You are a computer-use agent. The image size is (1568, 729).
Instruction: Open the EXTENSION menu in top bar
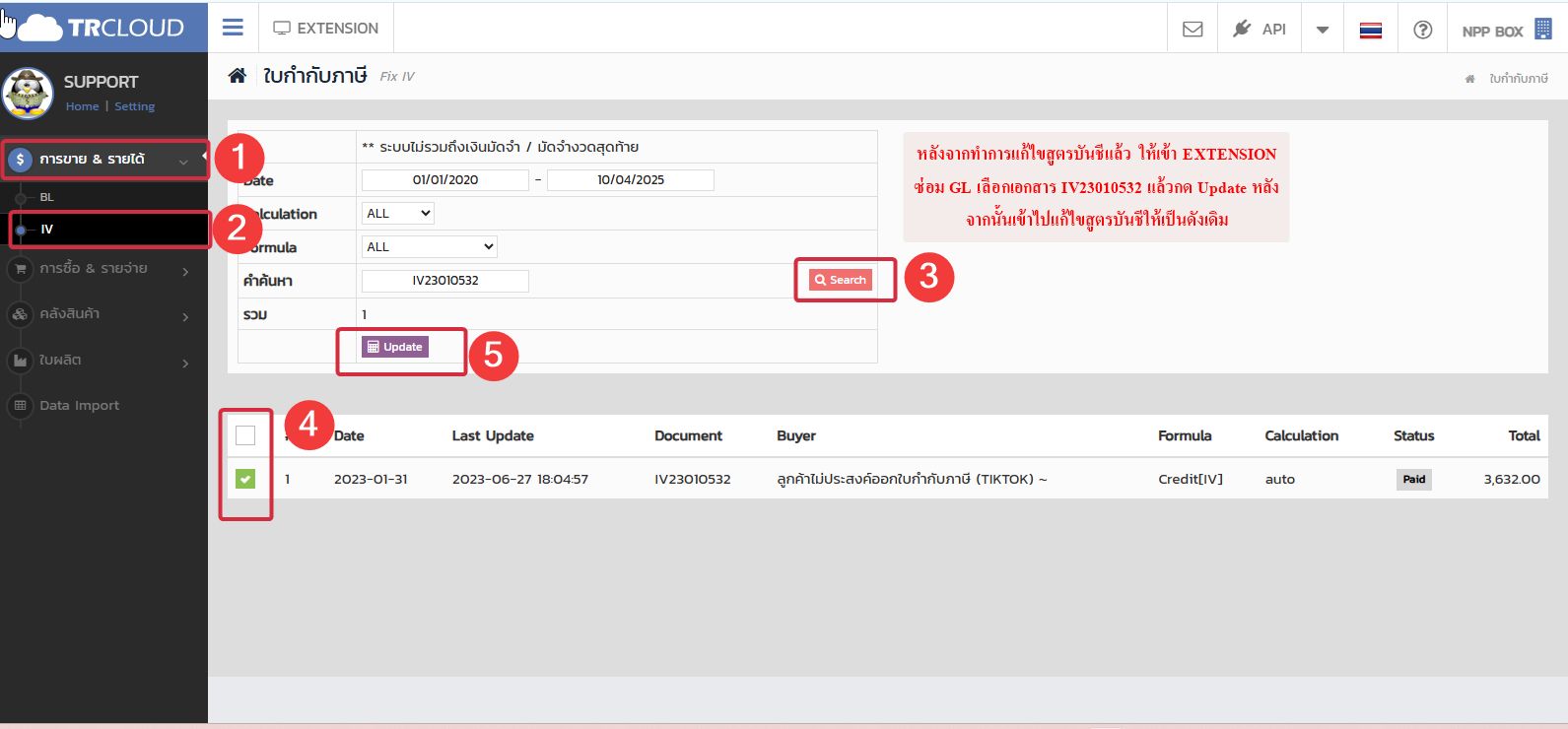[x=326, y=29]
